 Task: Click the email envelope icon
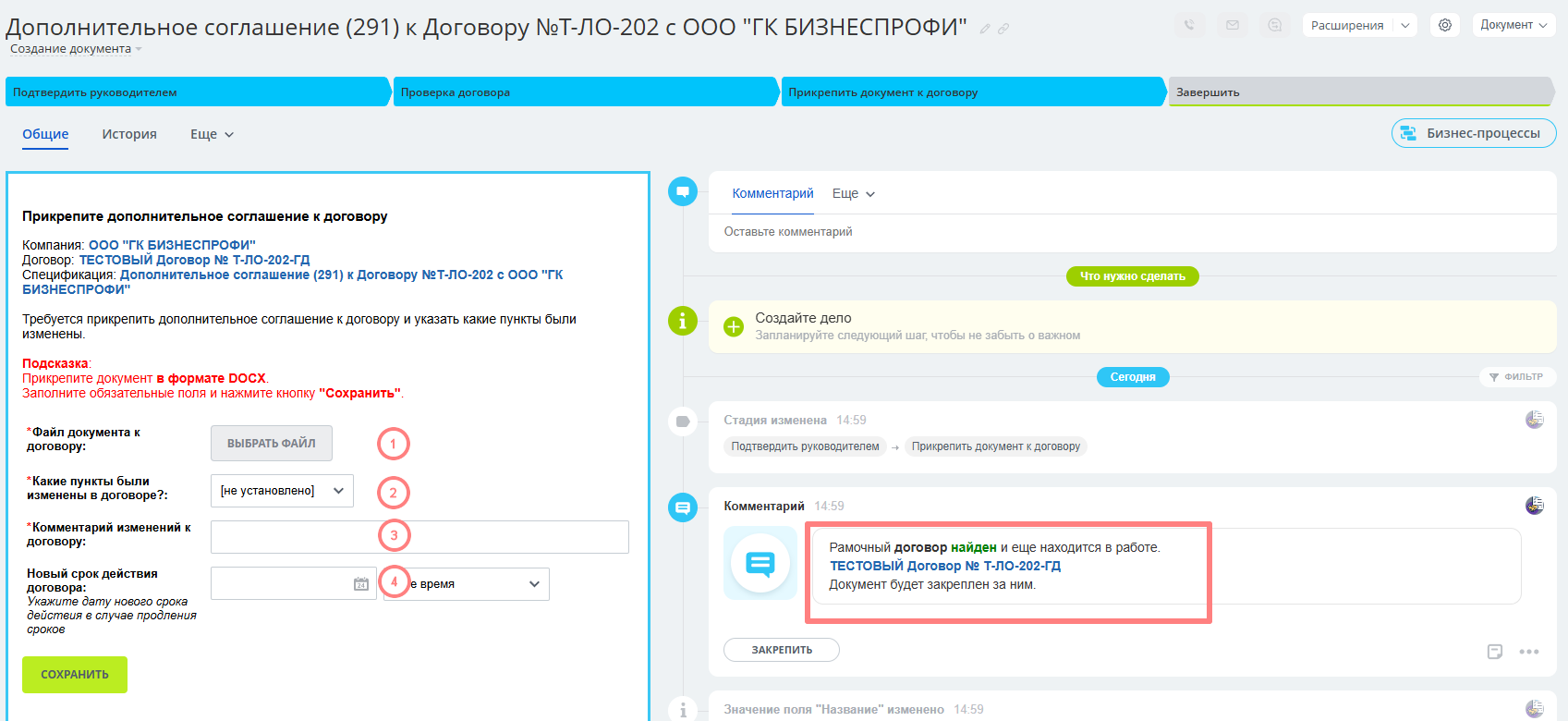pyautogui.click(x=1233, y=25)
